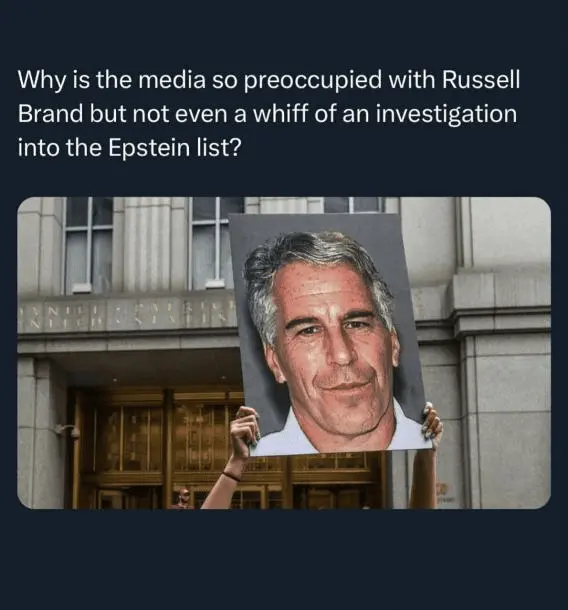Open the attached photo in the post
Screen dimensions: 568x610
tap(284, 353)
